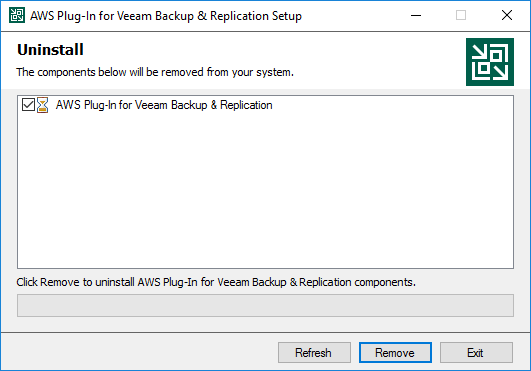Click the Uninstall heading text
The height and width of the screenshot is (371, 531).
[x=50, y=50]
